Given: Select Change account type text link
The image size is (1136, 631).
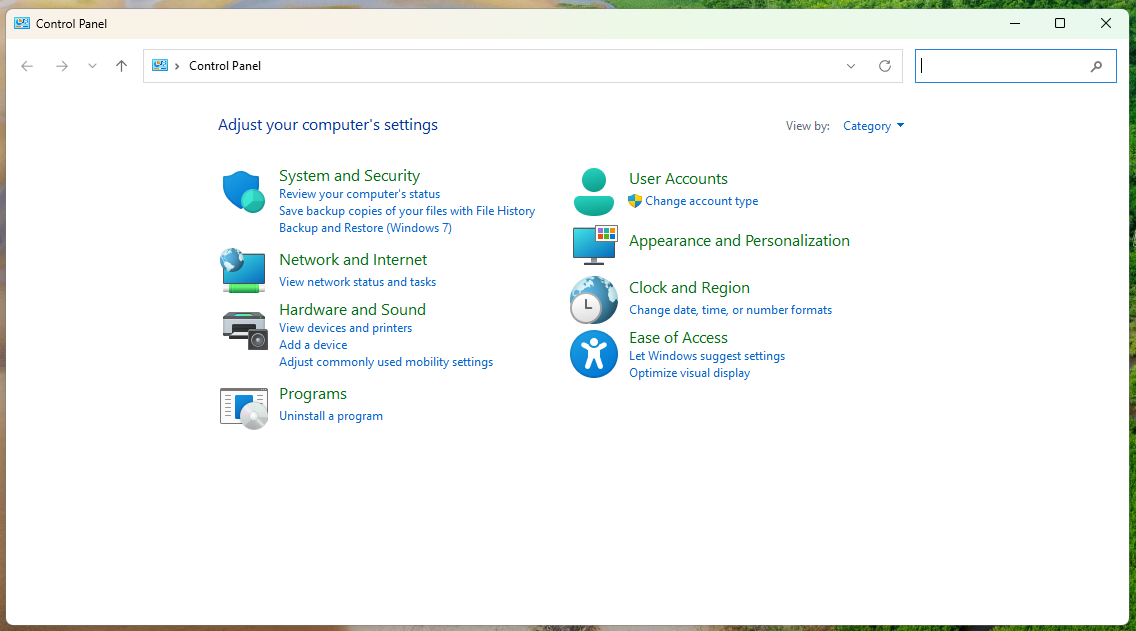Looking at the screenshot, I should coord(701,201).
